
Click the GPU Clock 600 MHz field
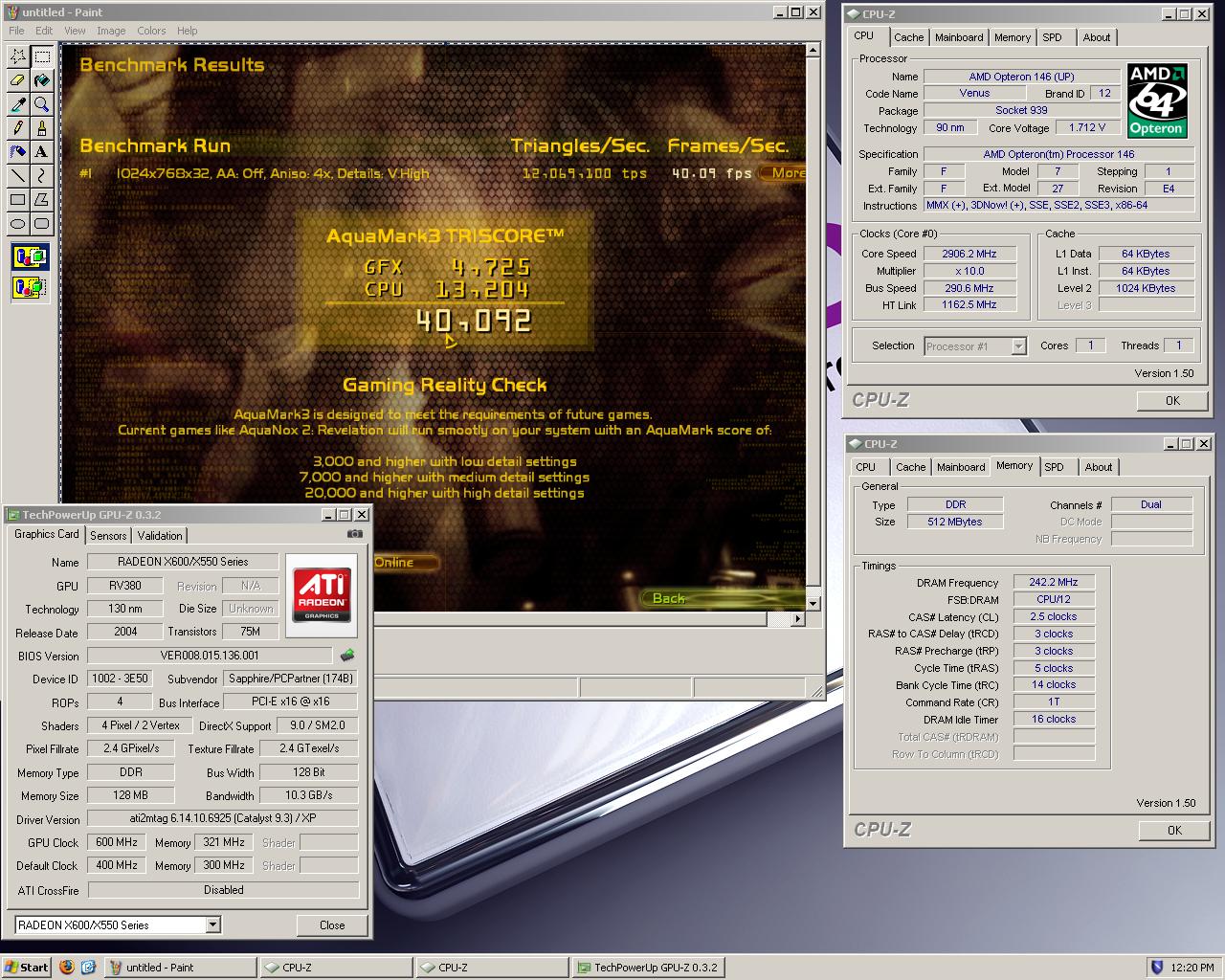coord(117,842)
